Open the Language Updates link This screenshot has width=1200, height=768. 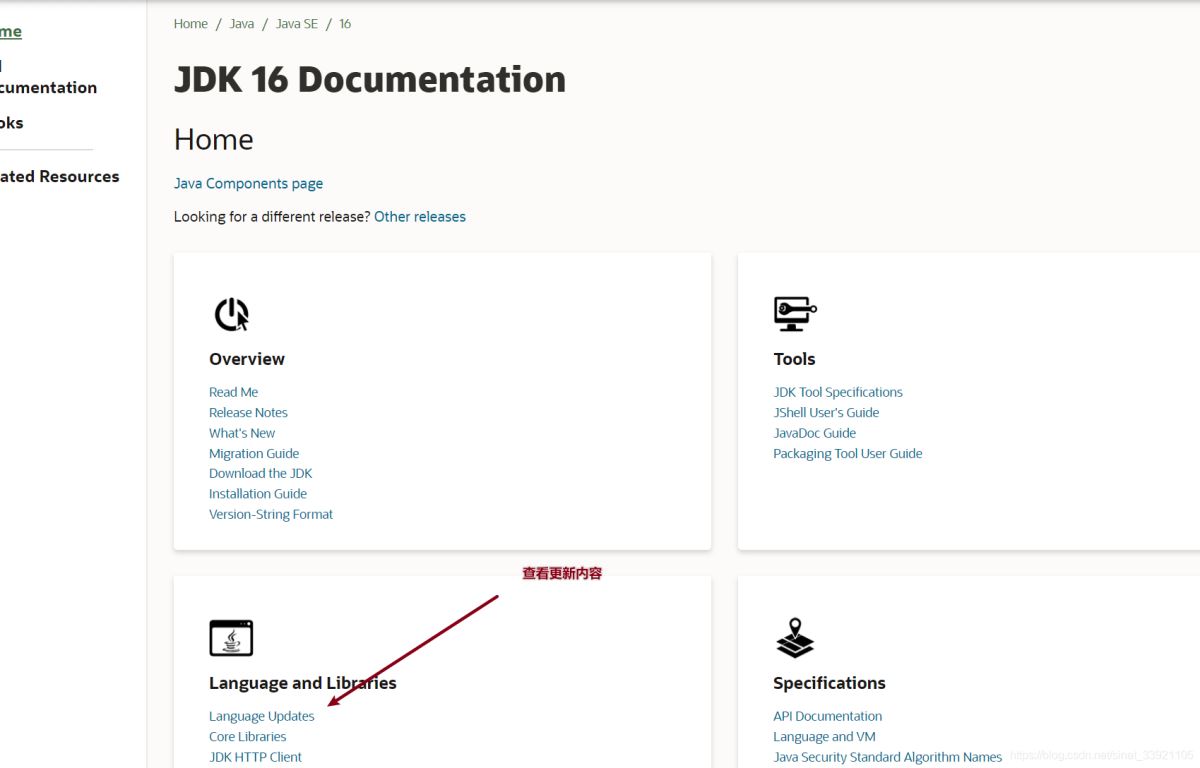pos(262,716)
